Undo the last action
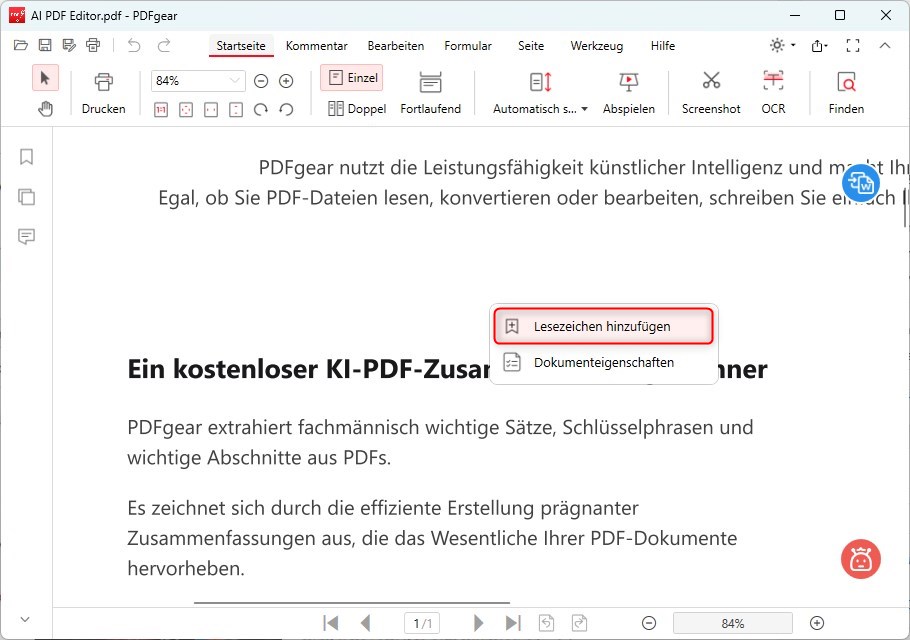 [x=134, y=45]
